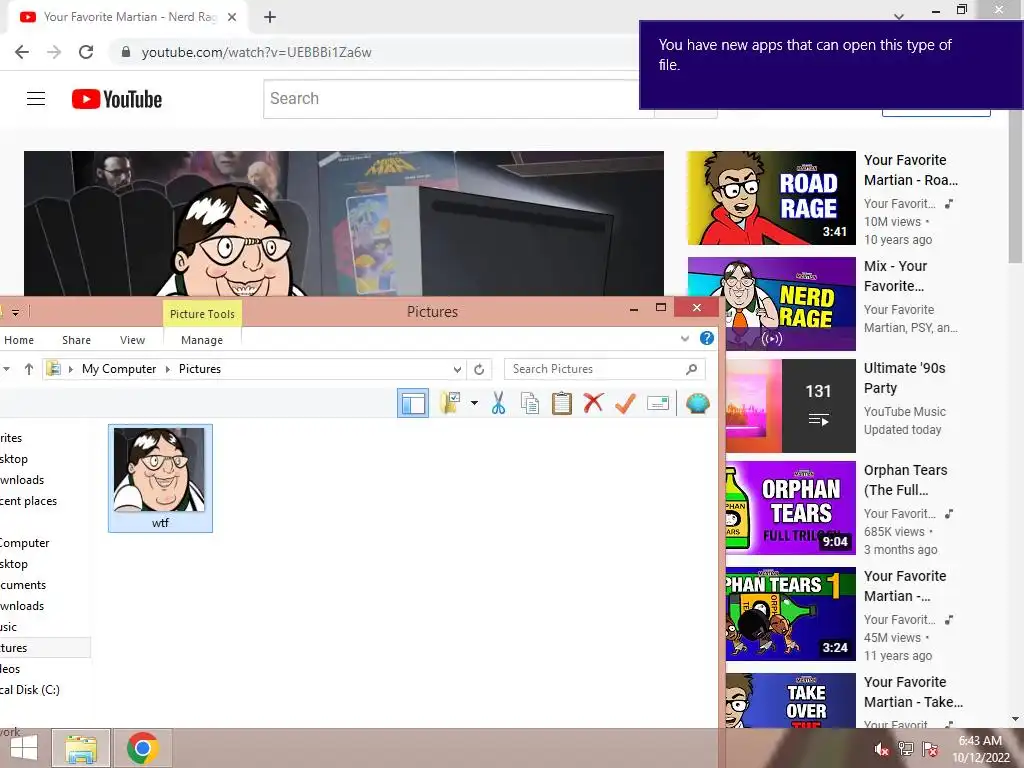Open address bar history dropdown in Explorer

(x=457, y=369)
